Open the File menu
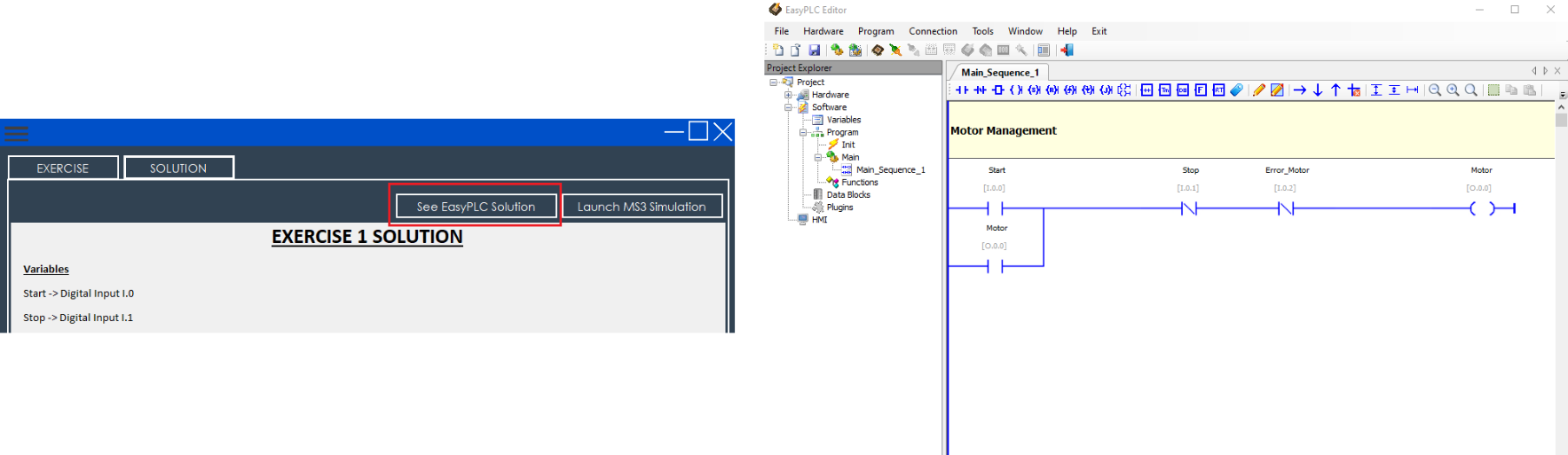The image size is (1568, 455). coord(782,31)
